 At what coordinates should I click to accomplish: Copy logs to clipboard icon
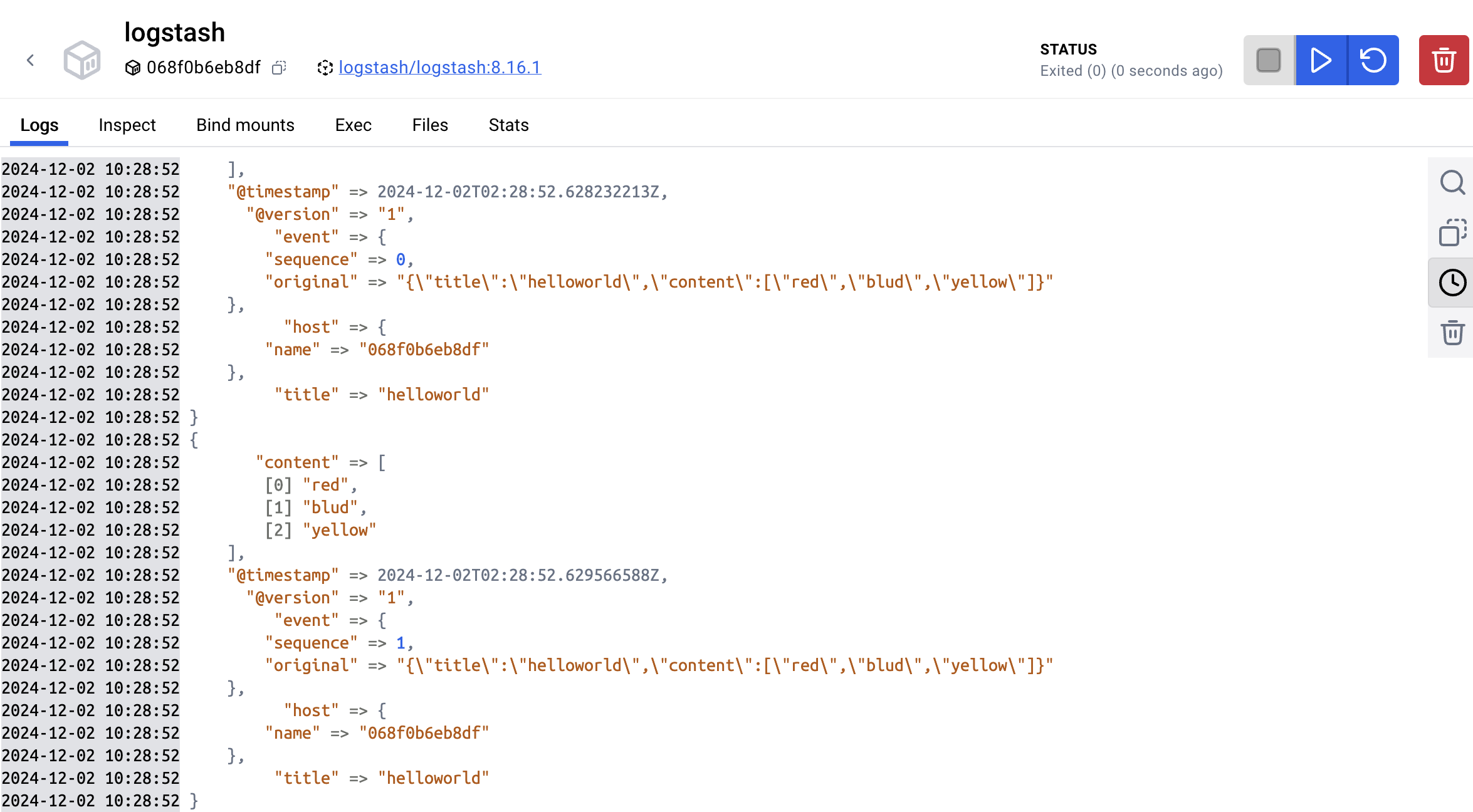tap(1452, 232)
